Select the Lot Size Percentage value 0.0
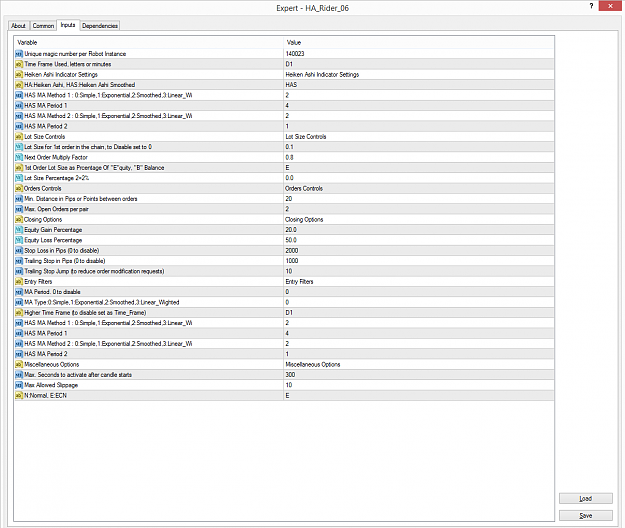Viewport: 625px width, 528px height. (419, 178)
